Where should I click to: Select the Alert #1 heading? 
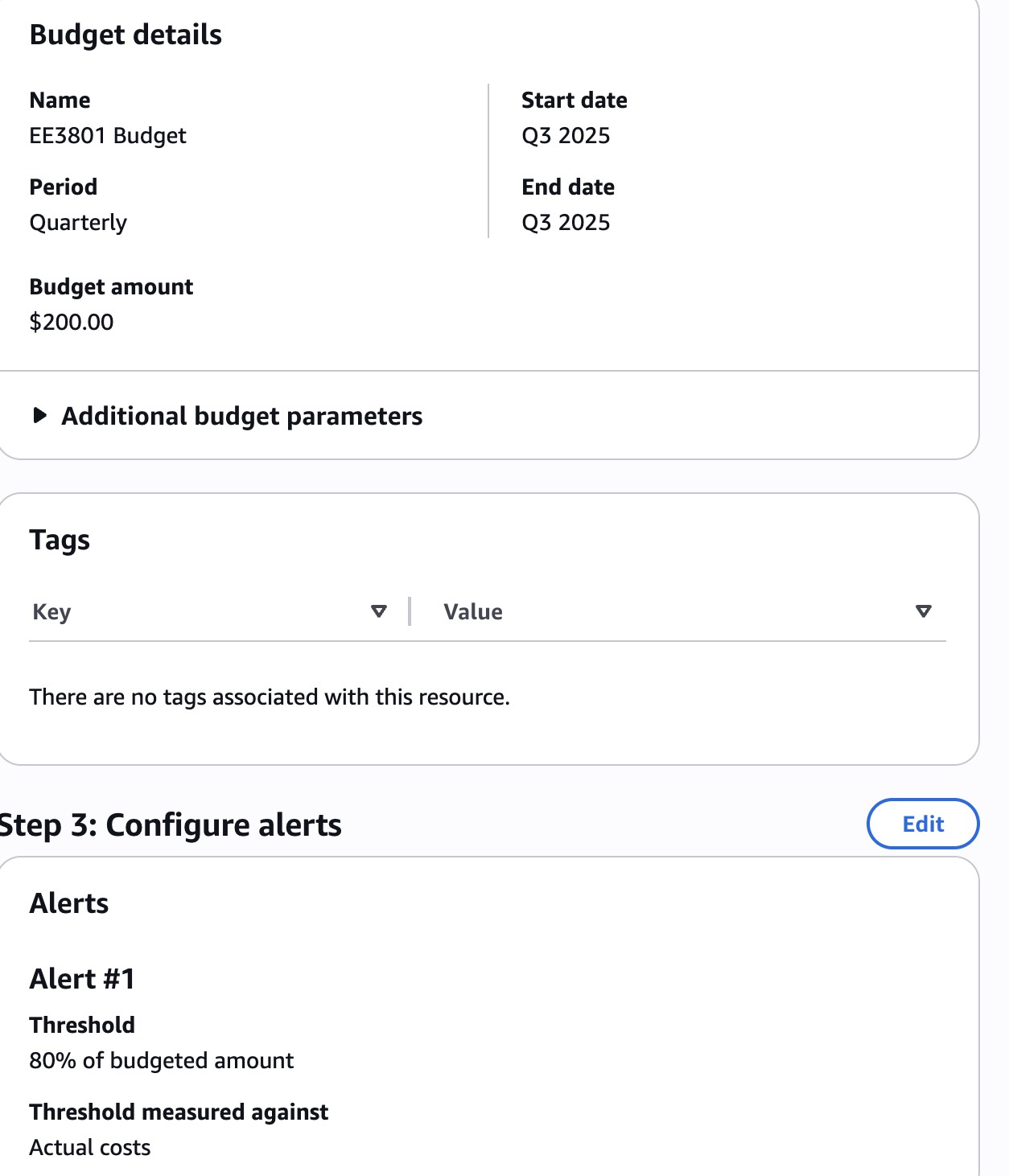[x=82, y=979]
